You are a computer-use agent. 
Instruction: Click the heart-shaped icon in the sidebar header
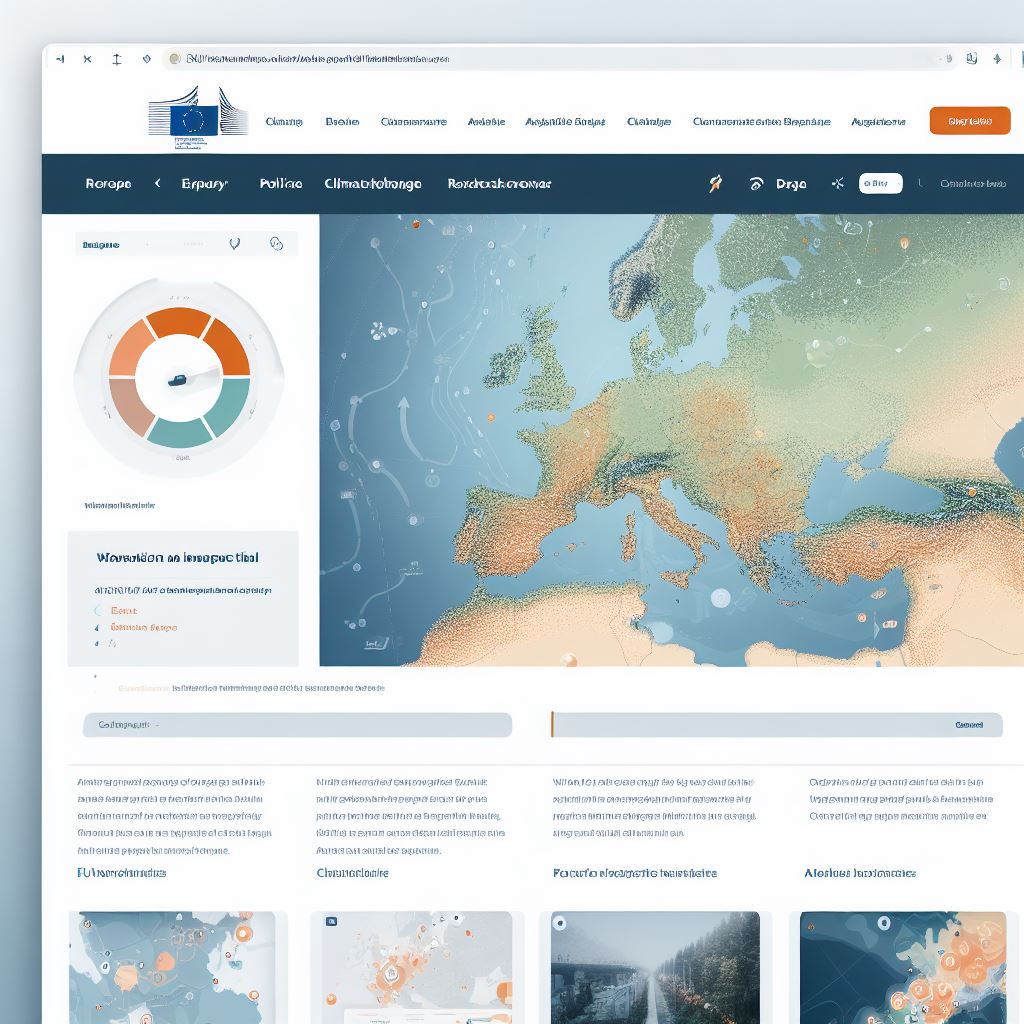click(234, 243)
